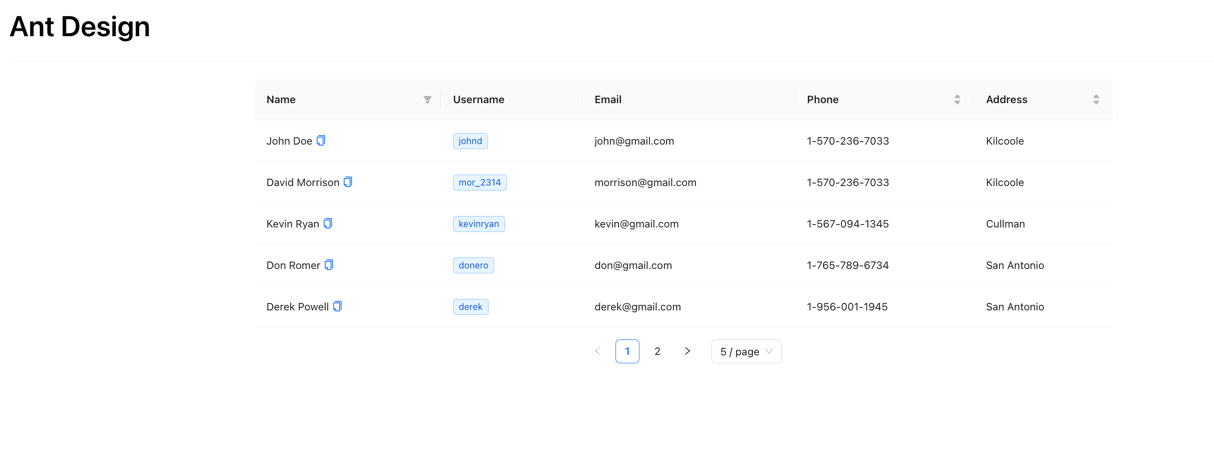Click phone 1-956-001-1945
Screen dimensions: 1214x449
point(847,307)
